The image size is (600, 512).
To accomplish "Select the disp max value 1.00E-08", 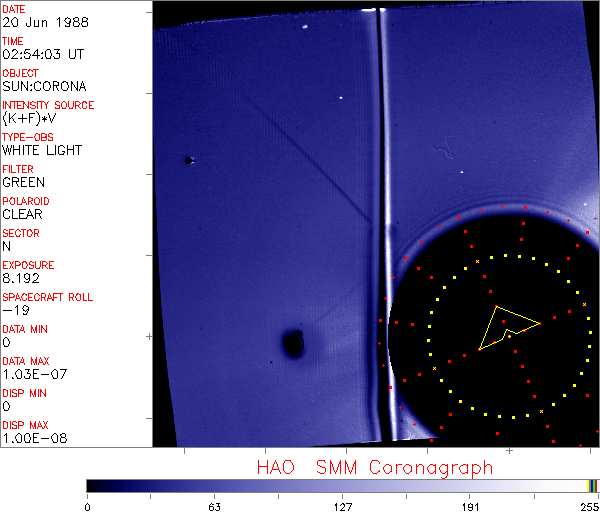I will coord(30,438).
